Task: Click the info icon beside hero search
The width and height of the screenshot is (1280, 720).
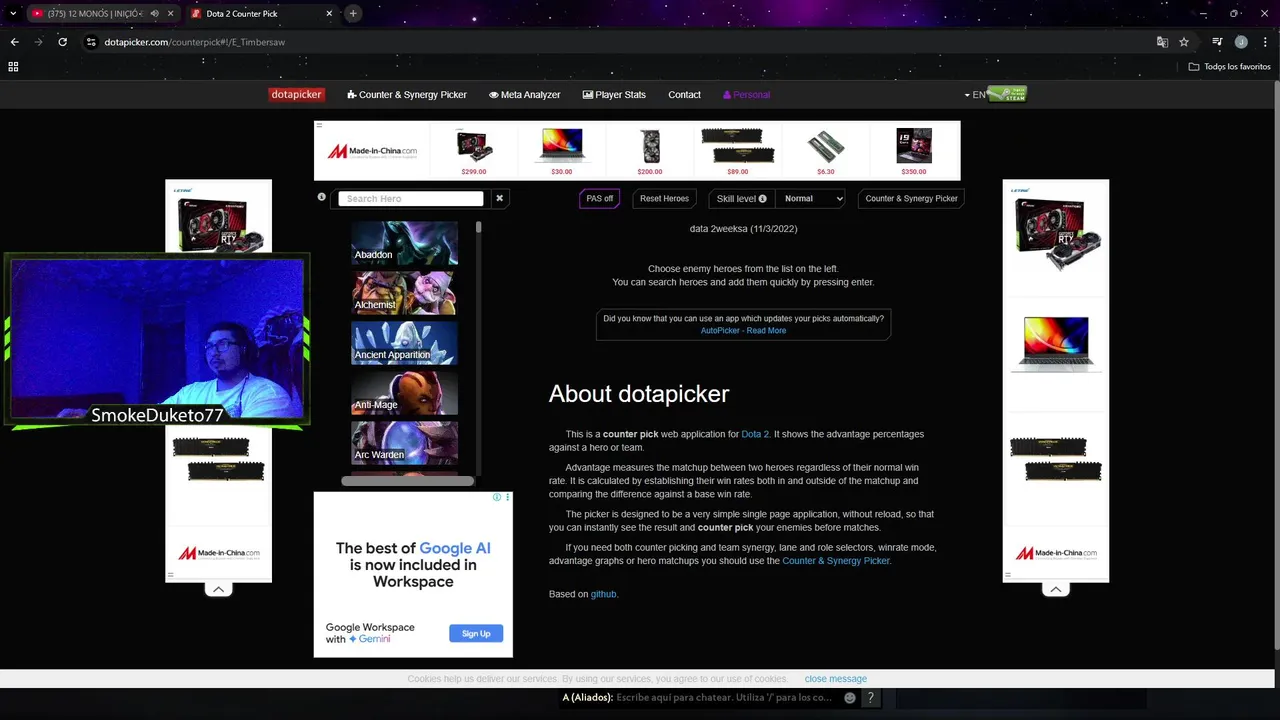Action: 322,197
